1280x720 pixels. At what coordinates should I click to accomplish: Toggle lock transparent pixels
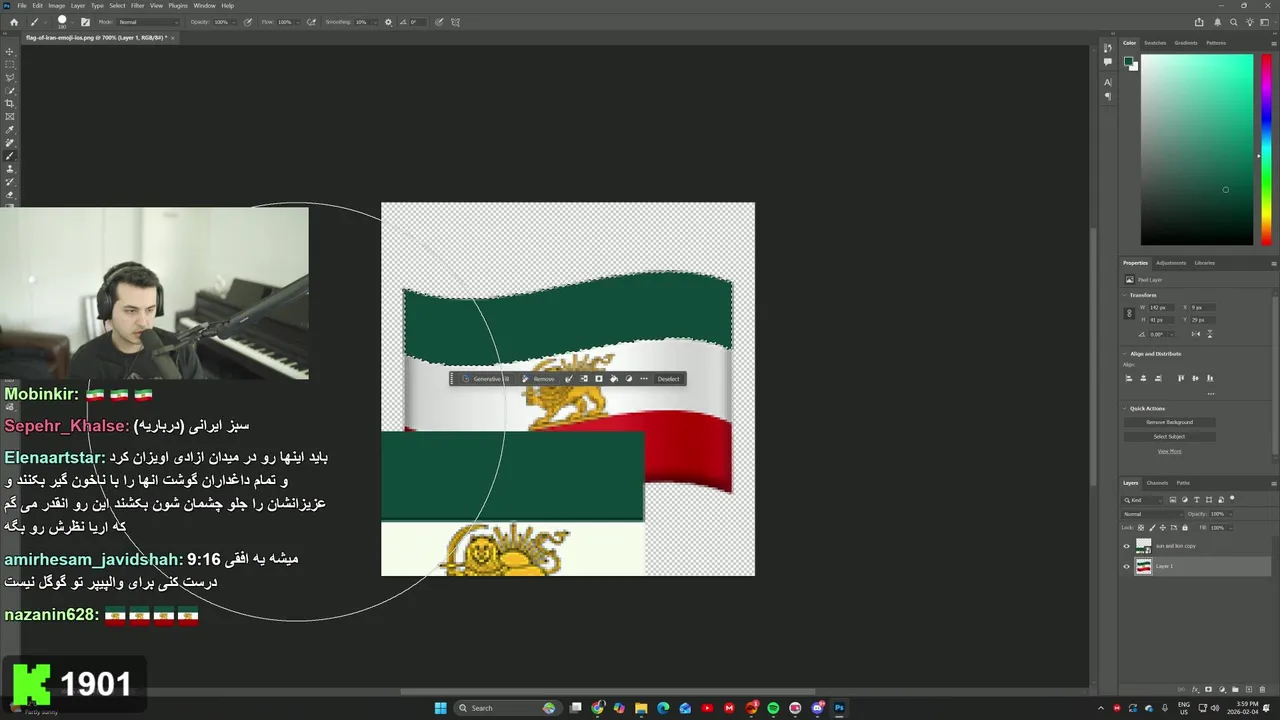1140,527
